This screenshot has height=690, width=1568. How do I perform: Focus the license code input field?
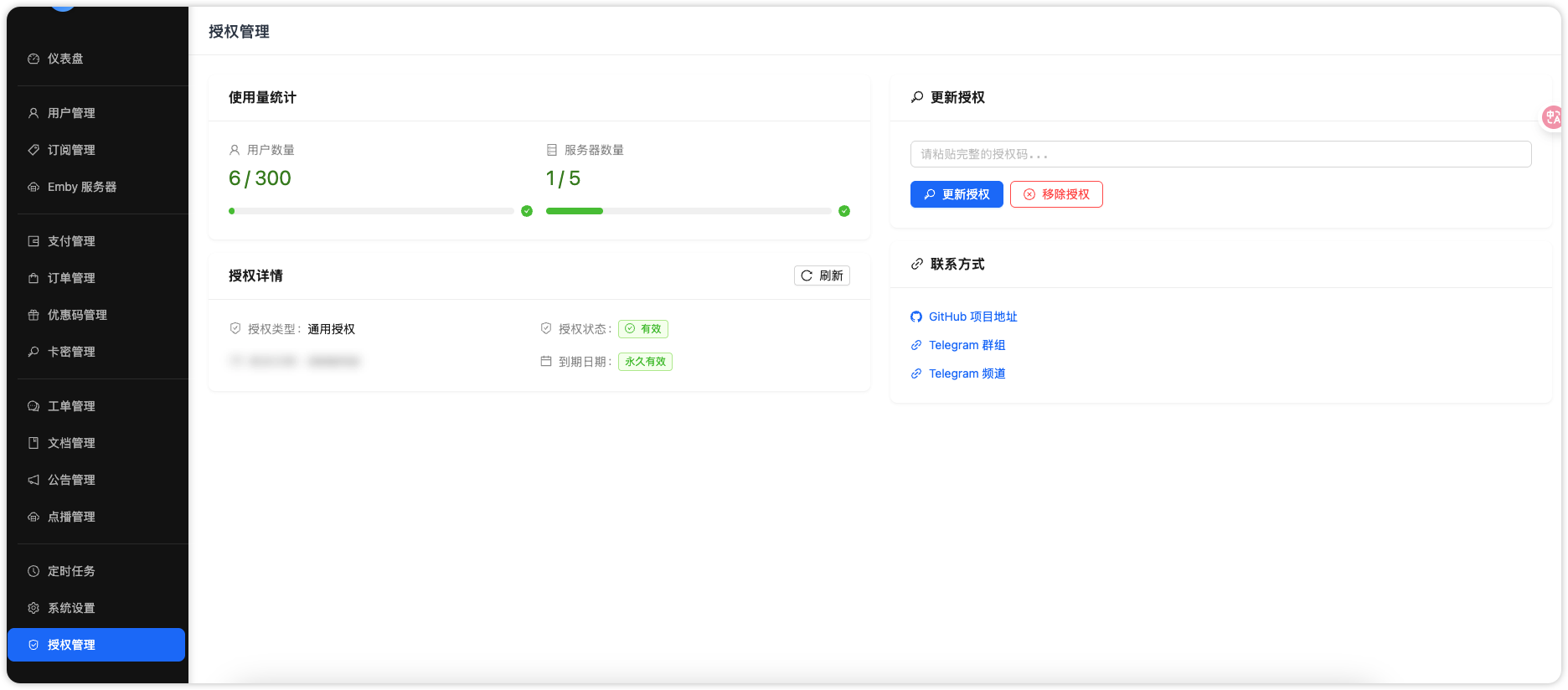[1220, 154]
